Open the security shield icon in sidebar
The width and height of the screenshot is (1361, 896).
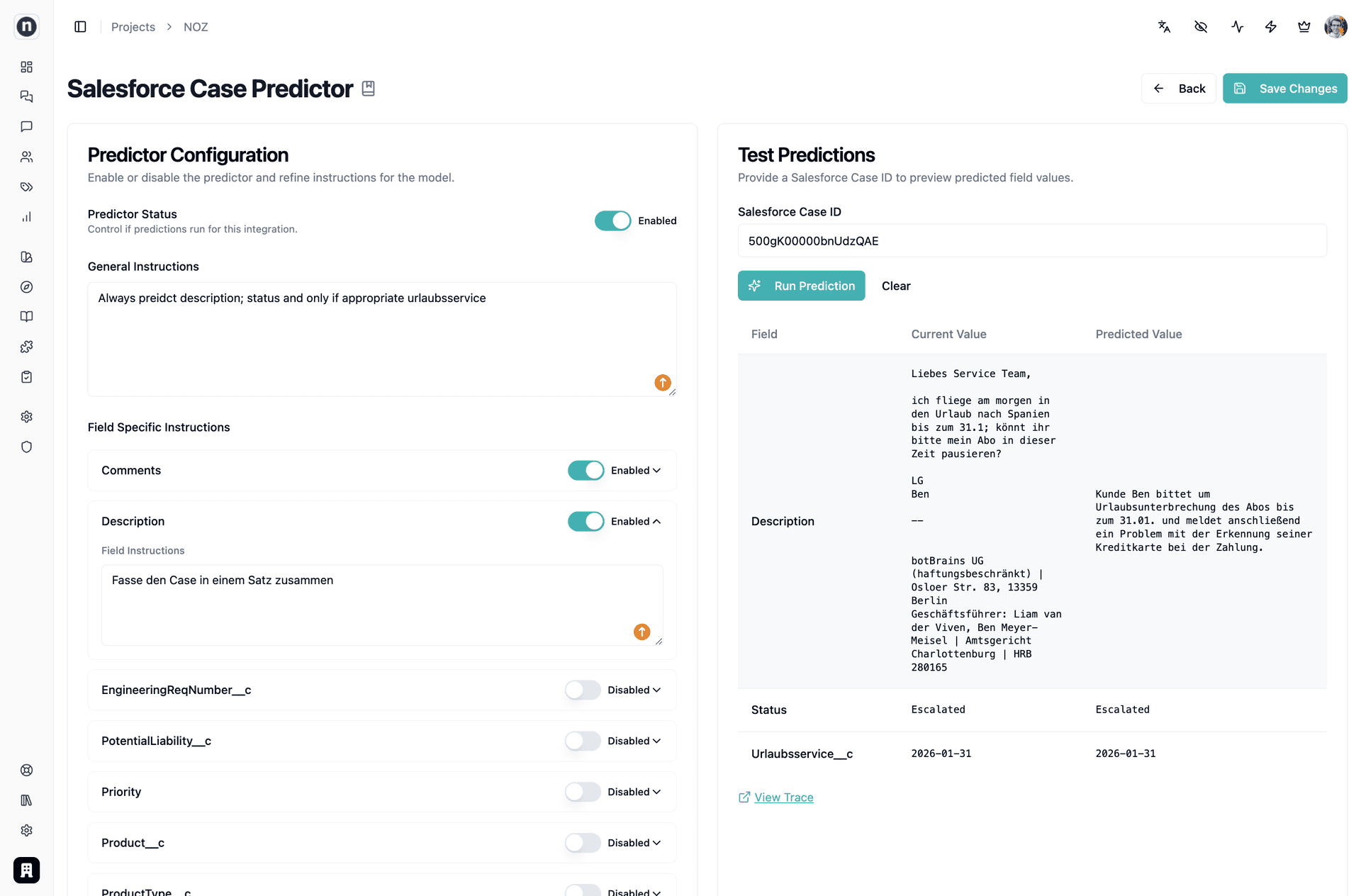[26, 447]
